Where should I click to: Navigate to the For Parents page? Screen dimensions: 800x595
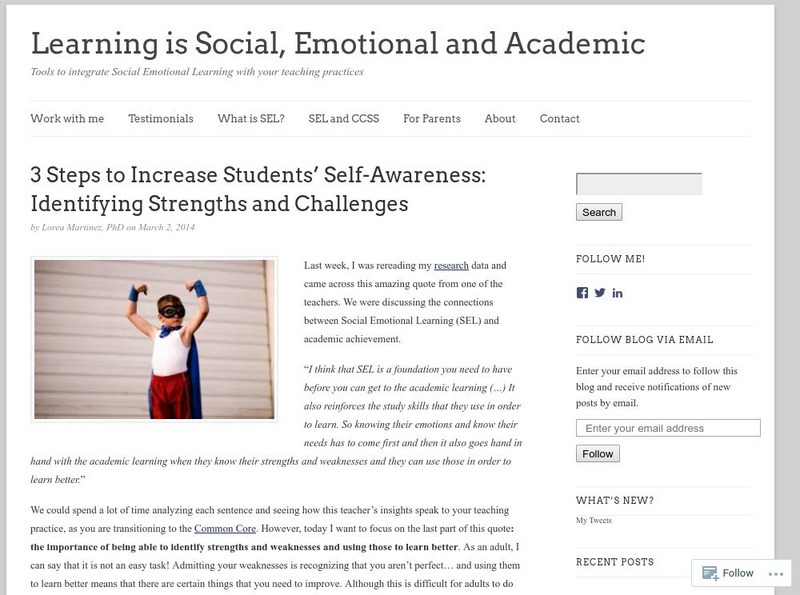[x=432, y=119]
